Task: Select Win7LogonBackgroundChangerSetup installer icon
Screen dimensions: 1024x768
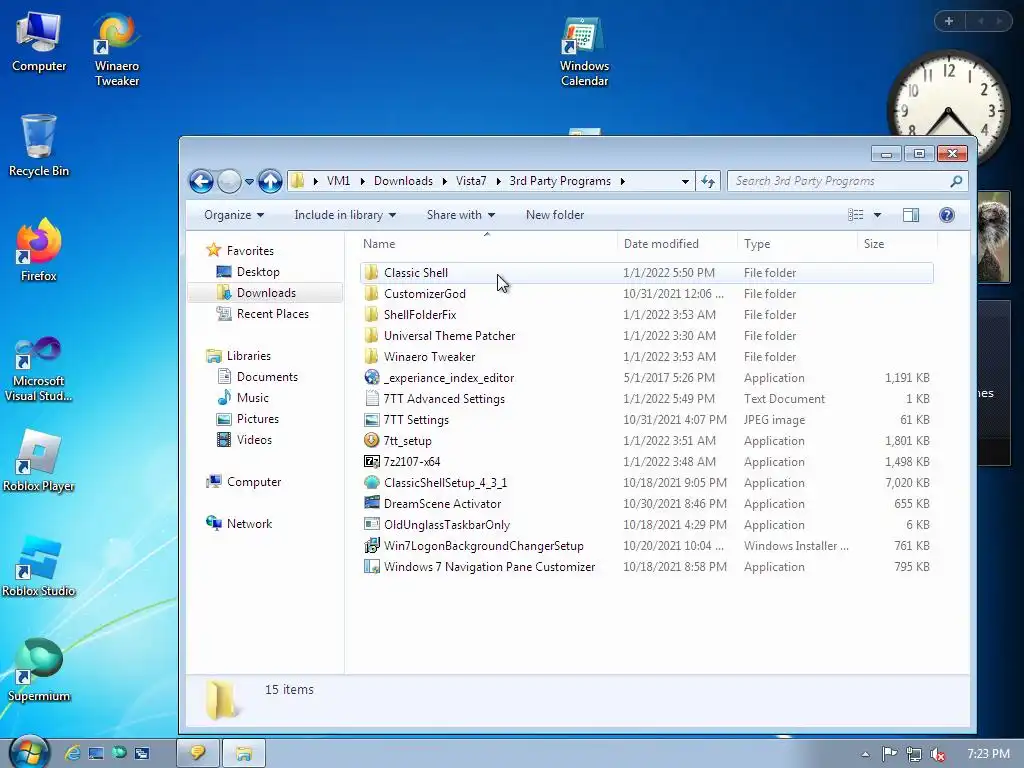Action: tap(372, 545)
